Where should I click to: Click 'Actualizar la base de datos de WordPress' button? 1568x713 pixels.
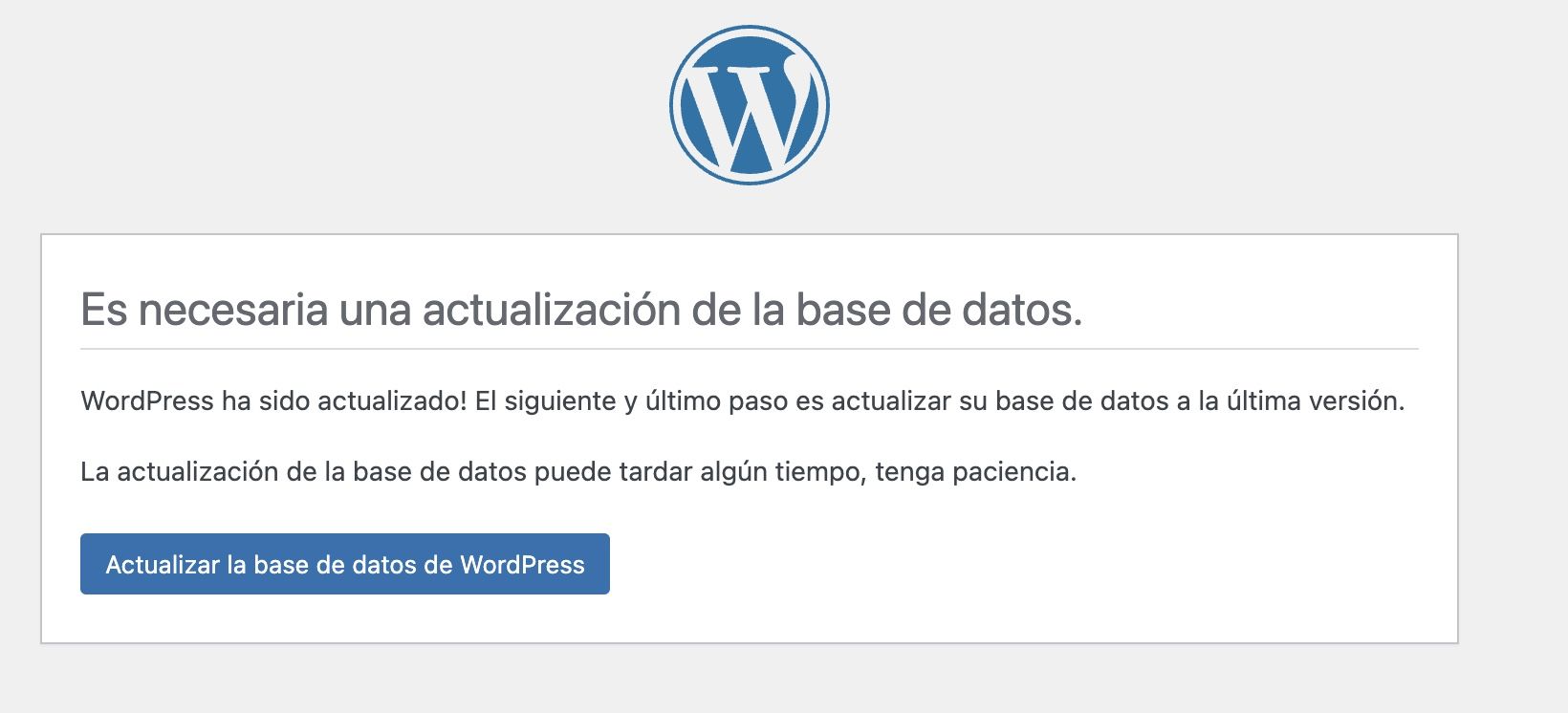345,564
